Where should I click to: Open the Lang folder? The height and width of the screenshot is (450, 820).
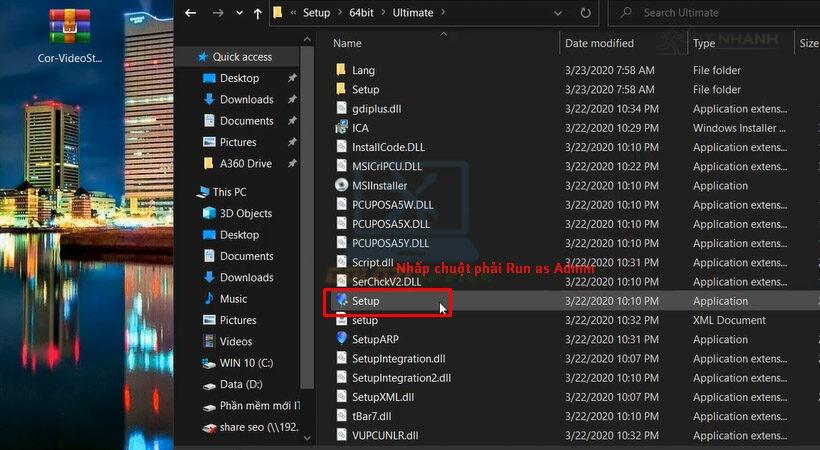(x=363, y=71)
